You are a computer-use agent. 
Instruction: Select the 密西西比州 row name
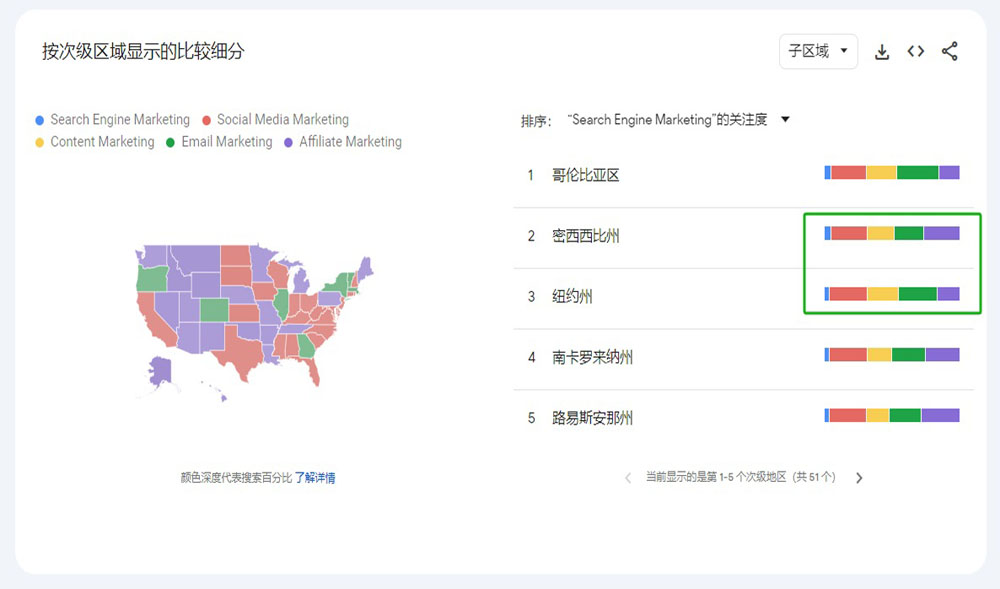585,236
